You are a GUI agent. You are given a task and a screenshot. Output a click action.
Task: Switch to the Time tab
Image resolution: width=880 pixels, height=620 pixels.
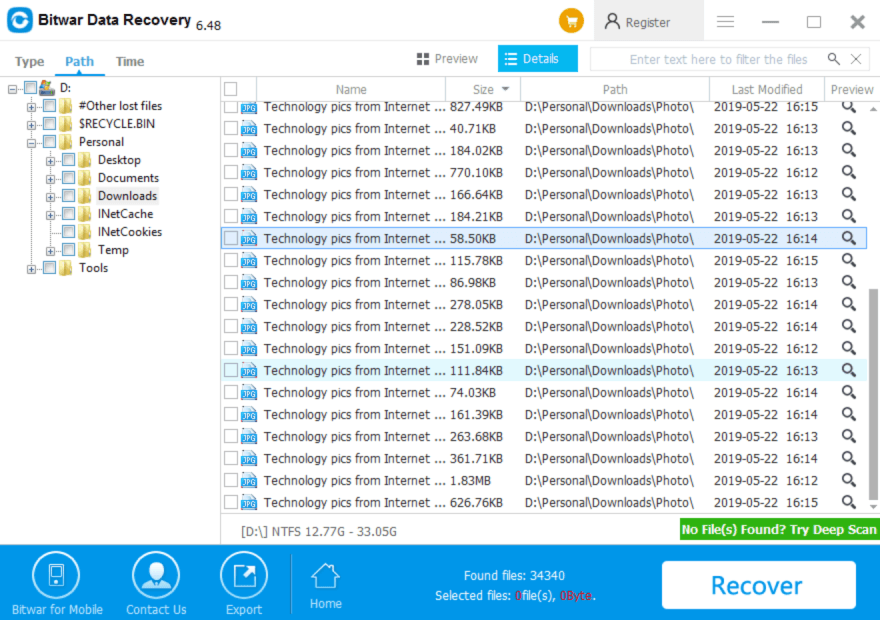[x=130, y=61]
